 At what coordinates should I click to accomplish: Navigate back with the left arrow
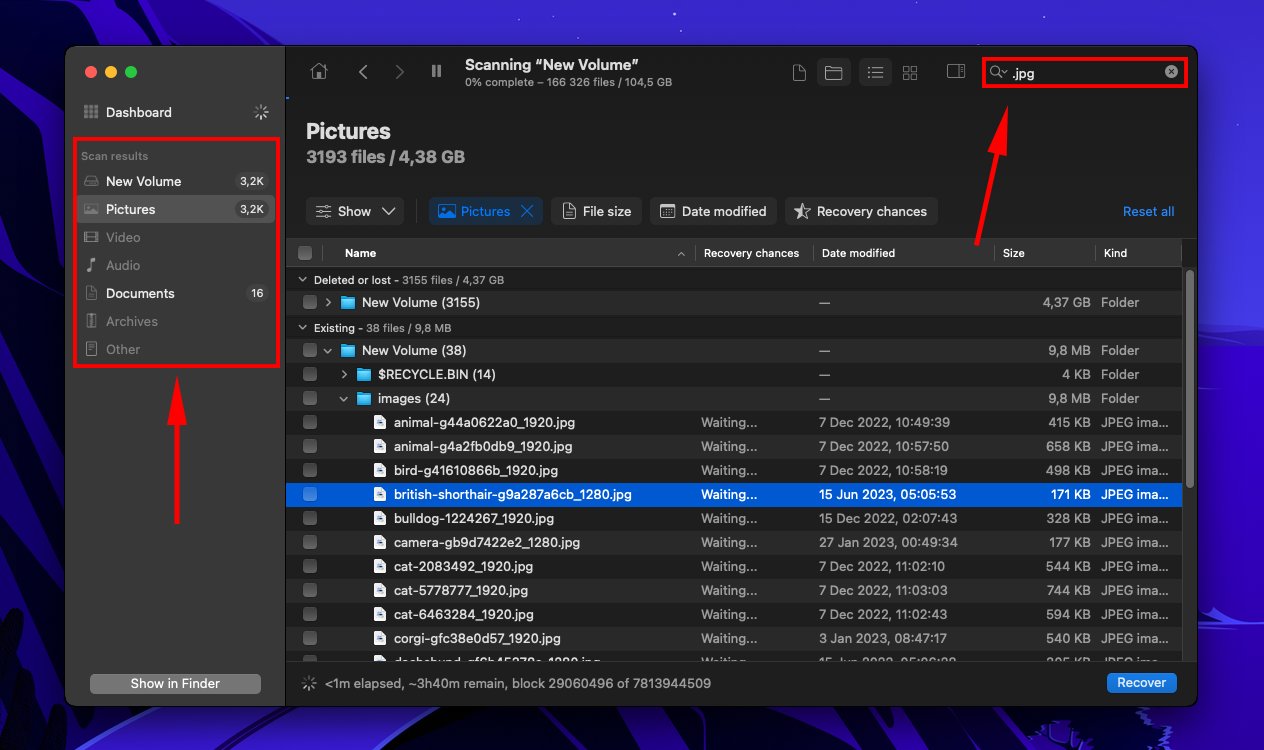363,72
